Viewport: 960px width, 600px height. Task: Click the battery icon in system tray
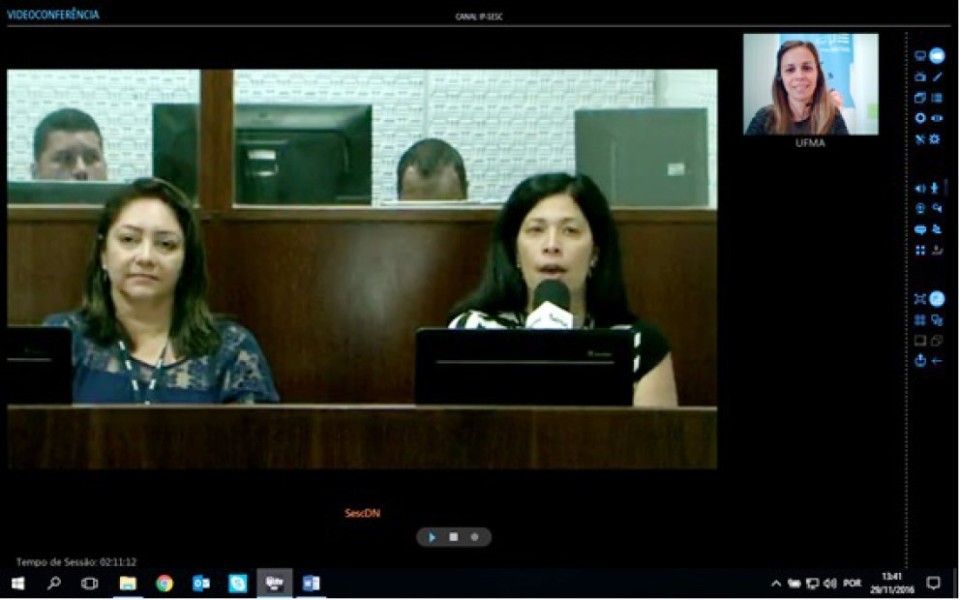[x=794, y=583]
